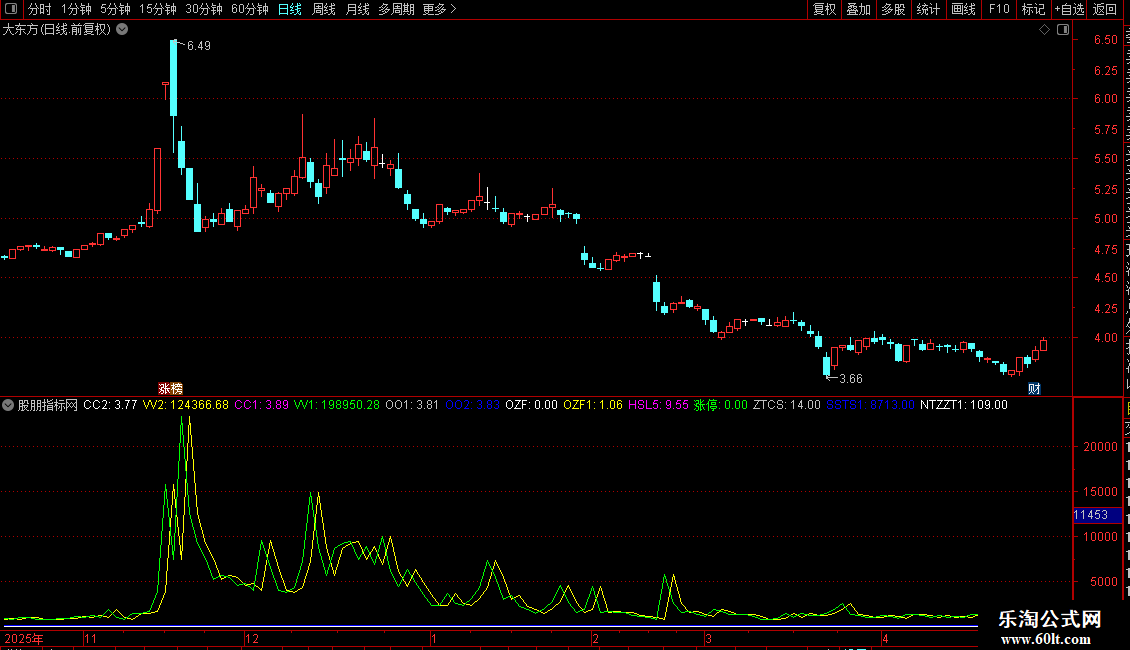1130x650 pixels.
Task: Click the month 12 time axis label
Action: click(x=252, y=638)
